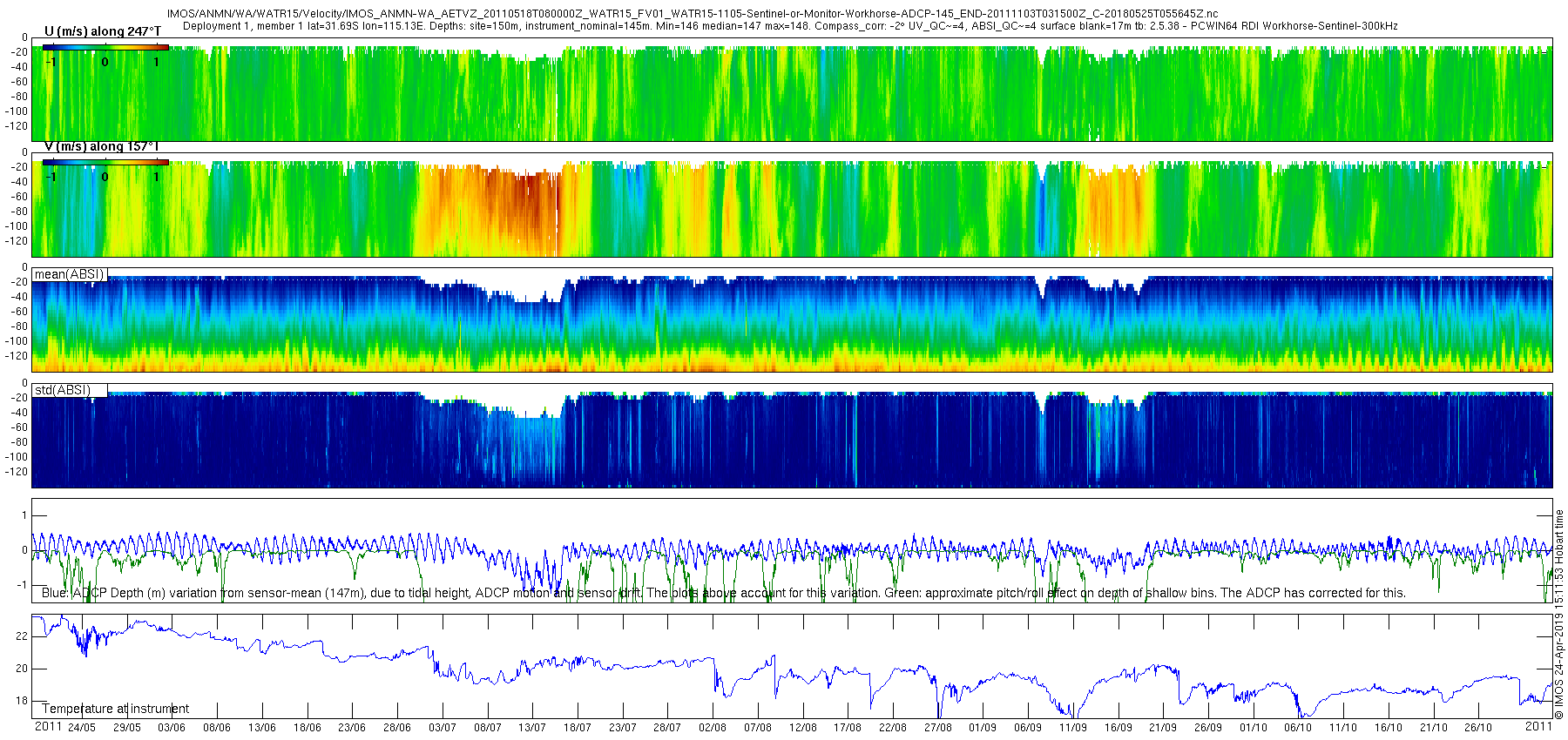Image resolution: width=1568 pixels, height=740 pixels.
Task: Click the 'mean(ABSI)' panel label
Action: point(70,274)
